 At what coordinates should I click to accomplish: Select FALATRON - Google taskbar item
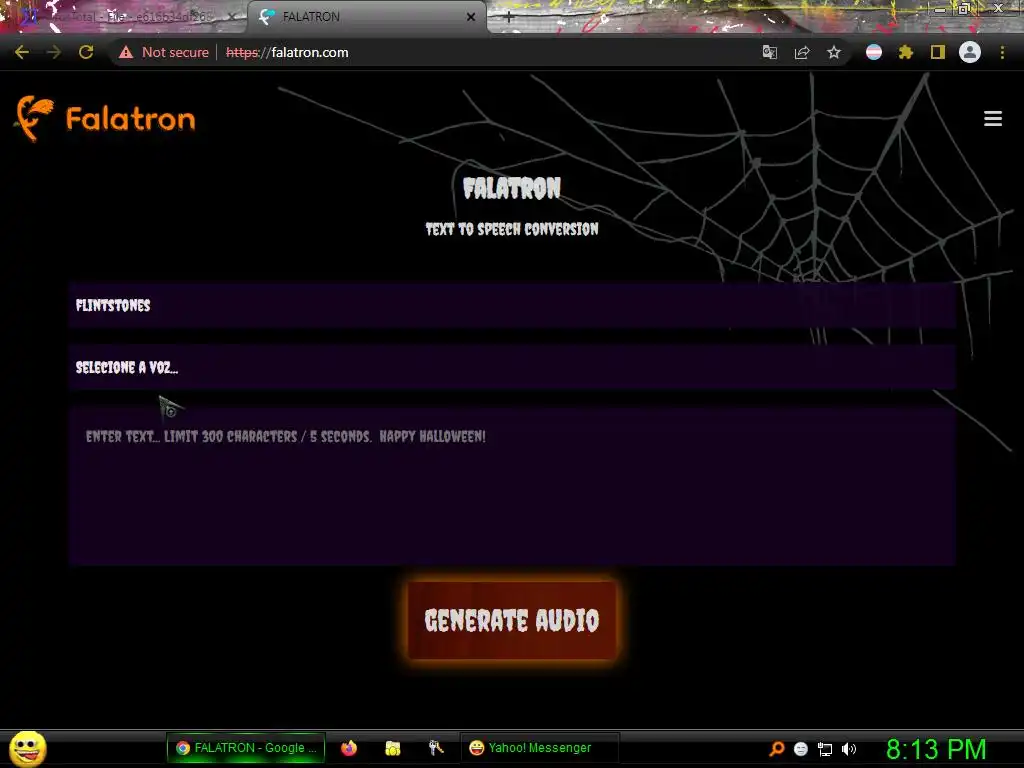(246, 748)
